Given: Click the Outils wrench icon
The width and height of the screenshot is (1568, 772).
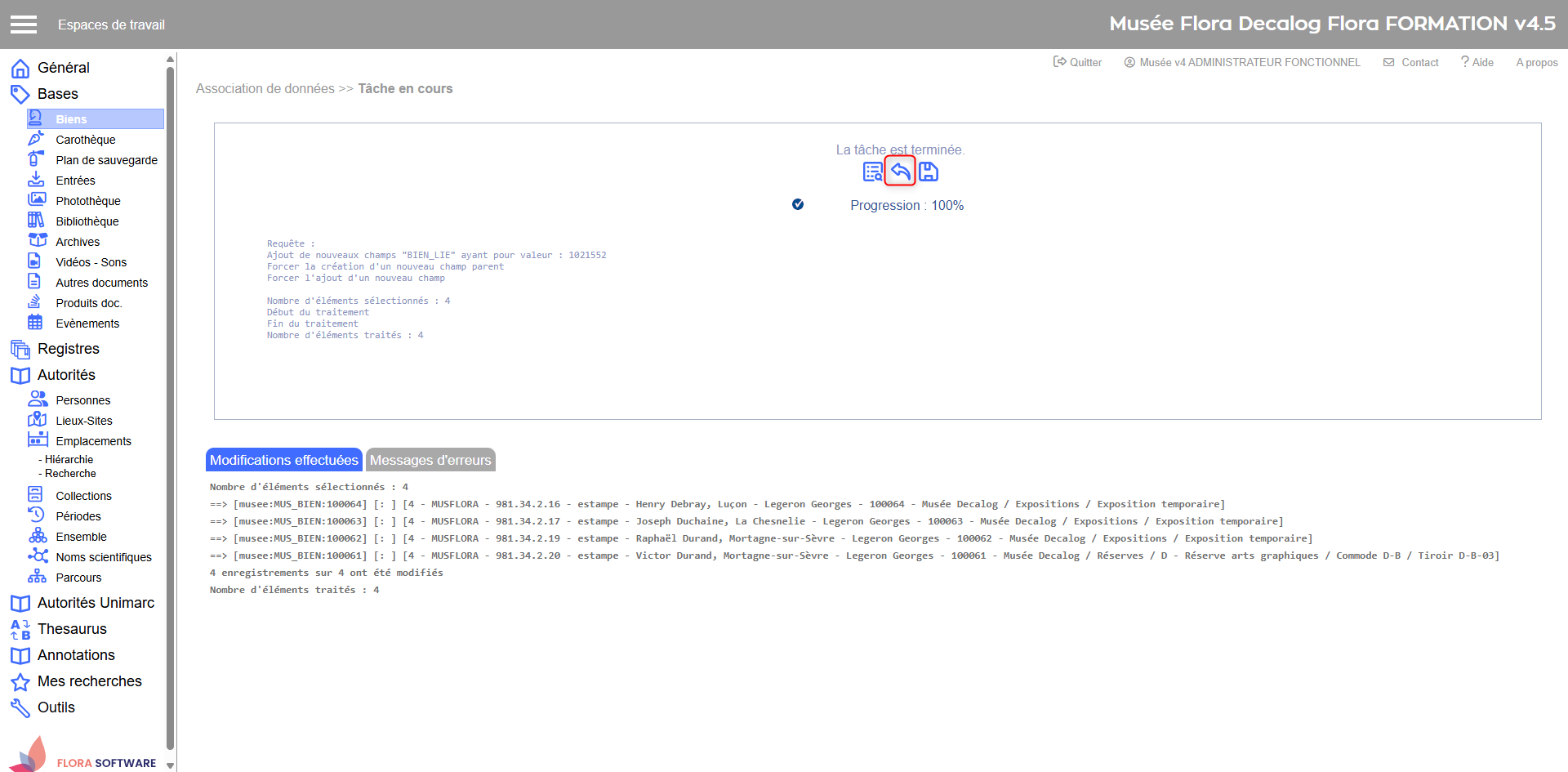Looking at the screenshot, I should (20, 707).
